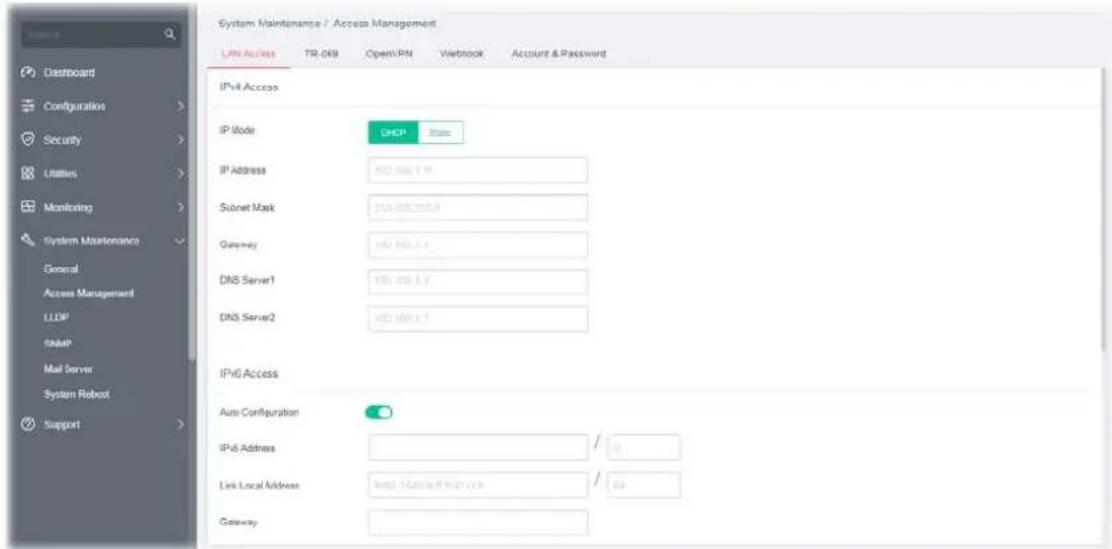Screen dimensions: 1112x549
Task: Open SNMP settings in sidebar
Action: pos(55,344)
